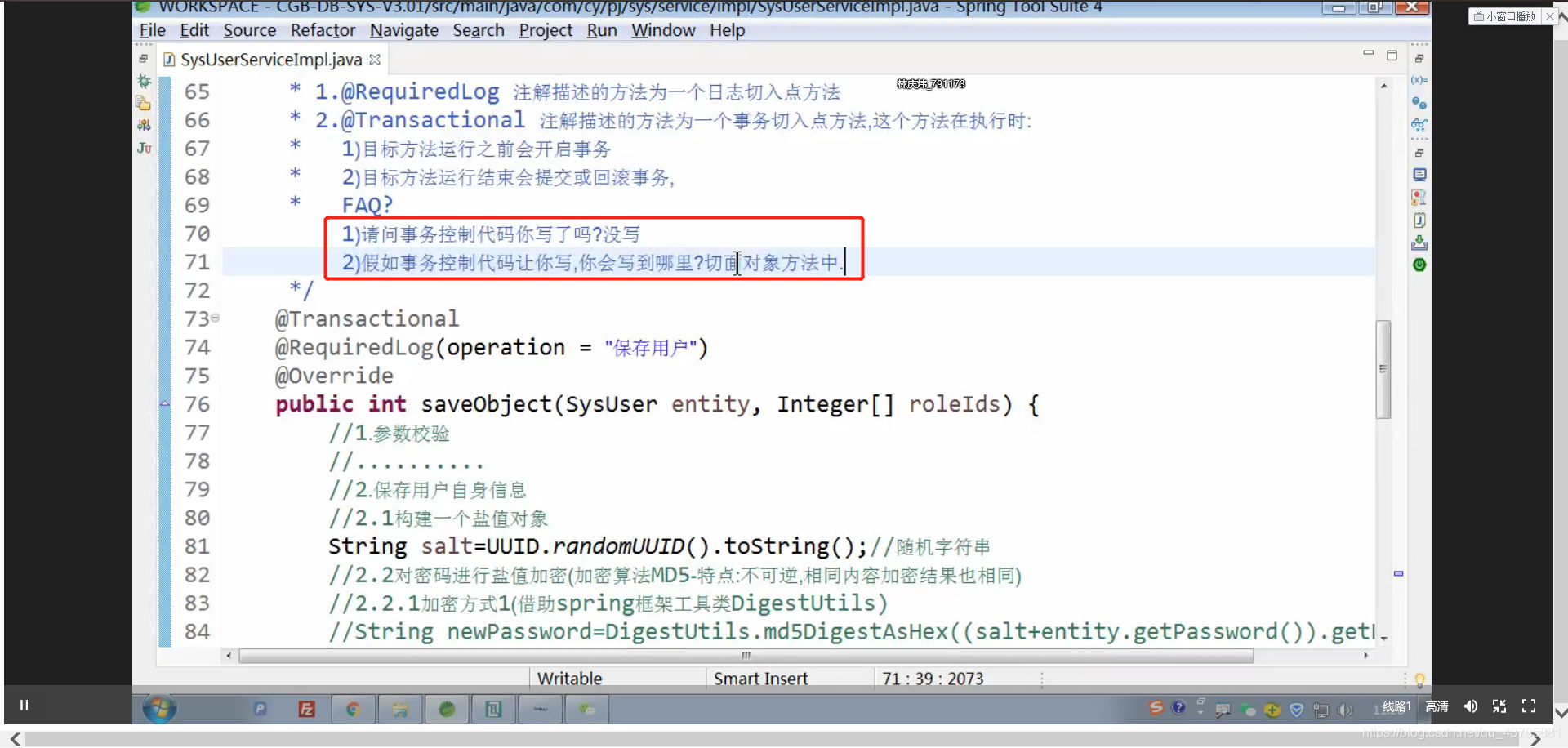Restore the upper right trim stack
The width and height of the screenshot is (1568, 748).
click(1419, 59)
